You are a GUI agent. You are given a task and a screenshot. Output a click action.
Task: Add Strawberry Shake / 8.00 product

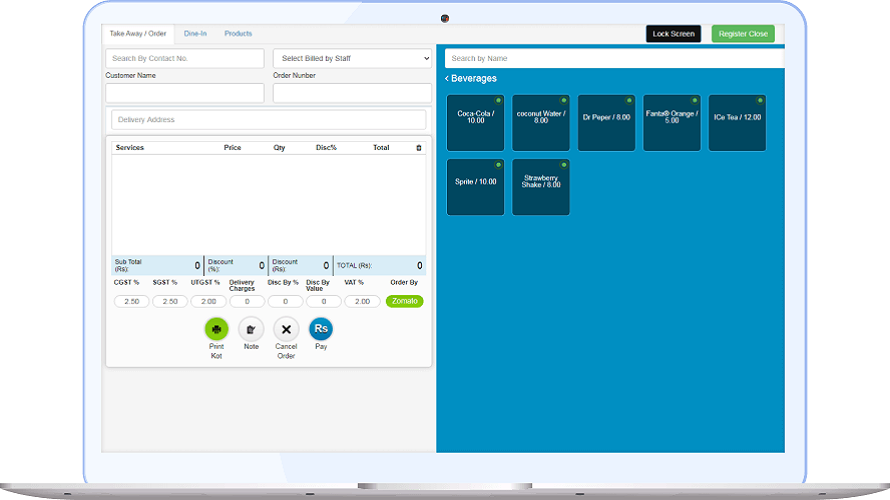[x=541, y=187]
